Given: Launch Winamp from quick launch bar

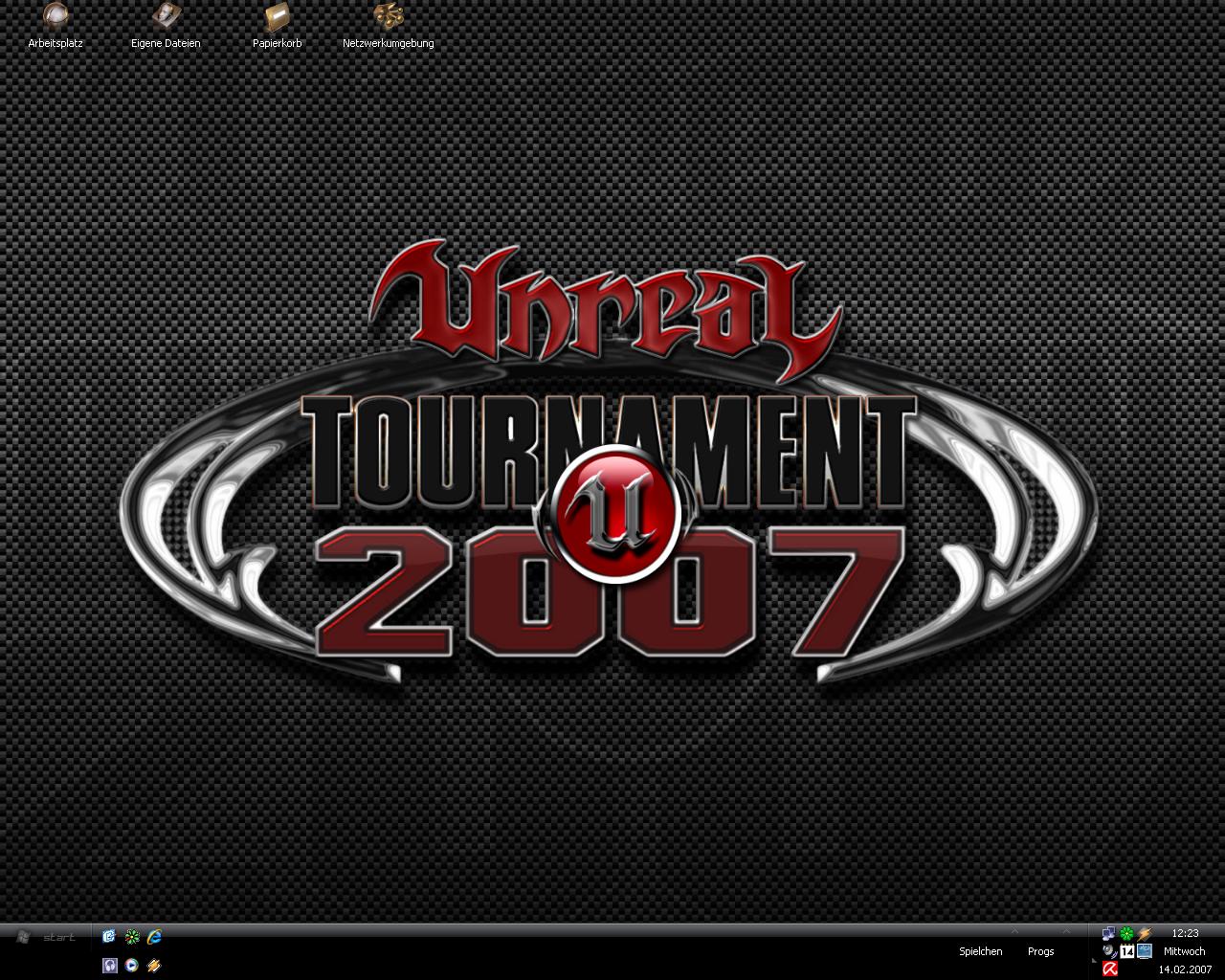Looking at the screenshot, I should [x=154, y=966].
